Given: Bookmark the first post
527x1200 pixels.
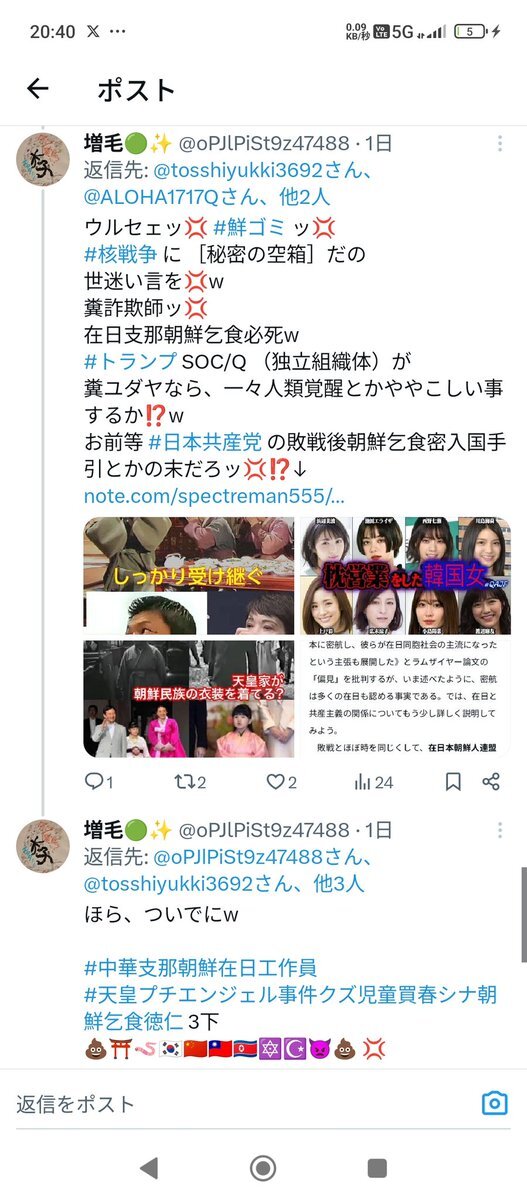Looking at the screenshot, I should 452,782.
